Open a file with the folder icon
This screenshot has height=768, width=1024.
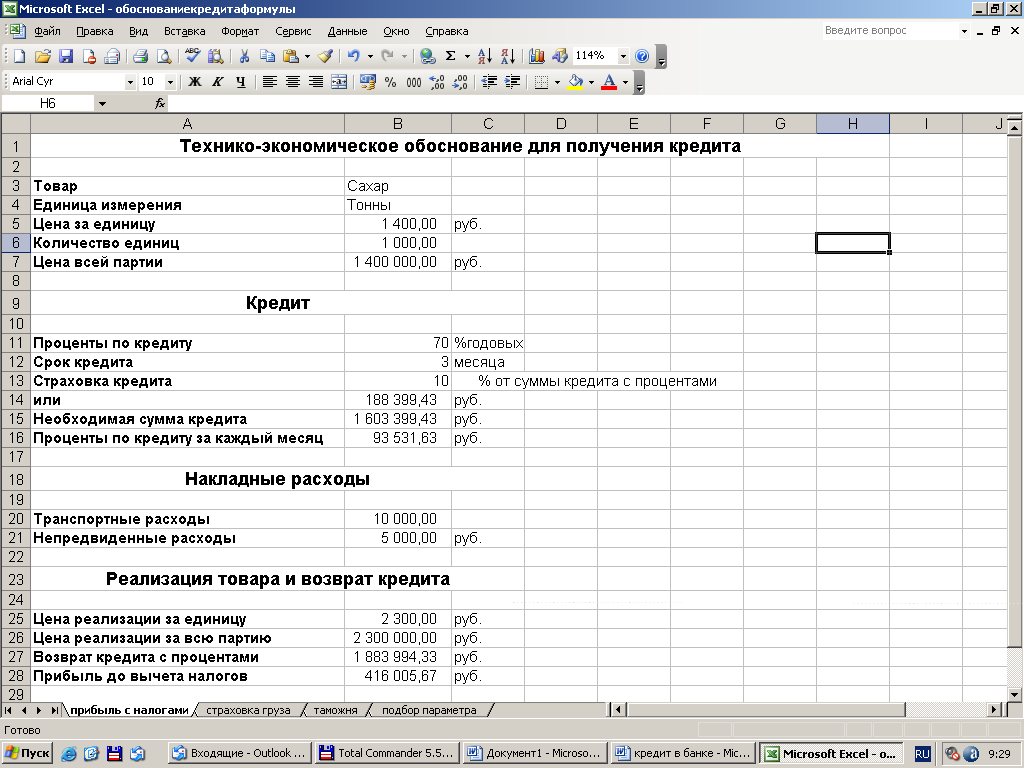(42, 56)
